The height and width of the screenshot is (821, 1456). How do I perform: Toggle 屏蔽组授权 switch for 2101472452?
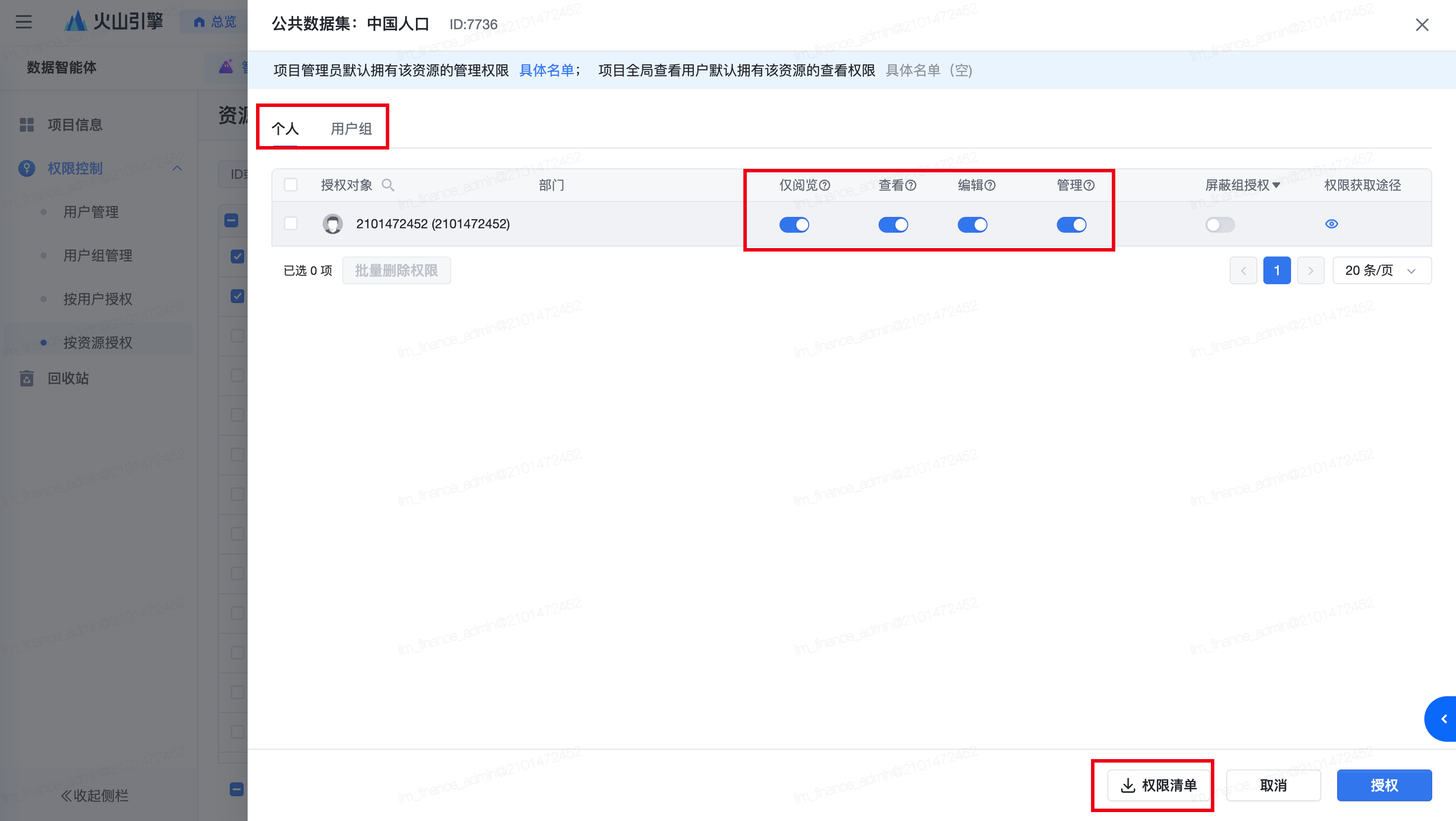pyautogui.click(x=1220, y=225)
